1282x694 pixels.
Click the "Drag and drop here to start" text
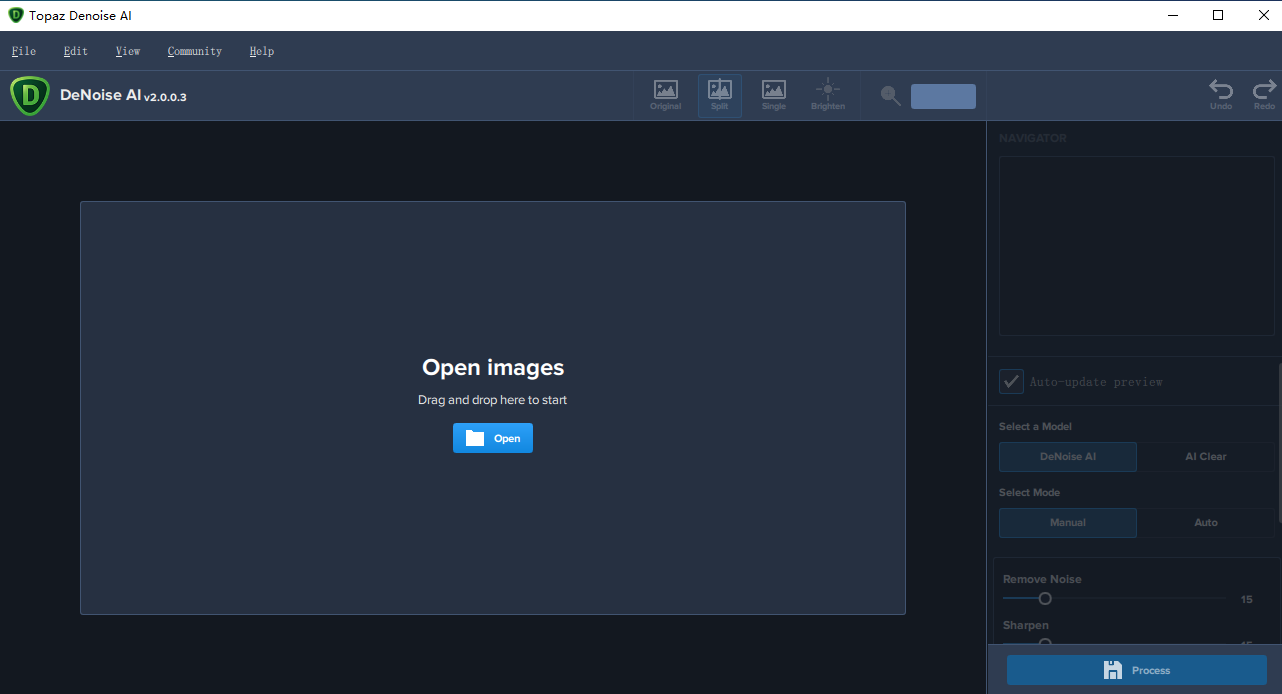492,400
